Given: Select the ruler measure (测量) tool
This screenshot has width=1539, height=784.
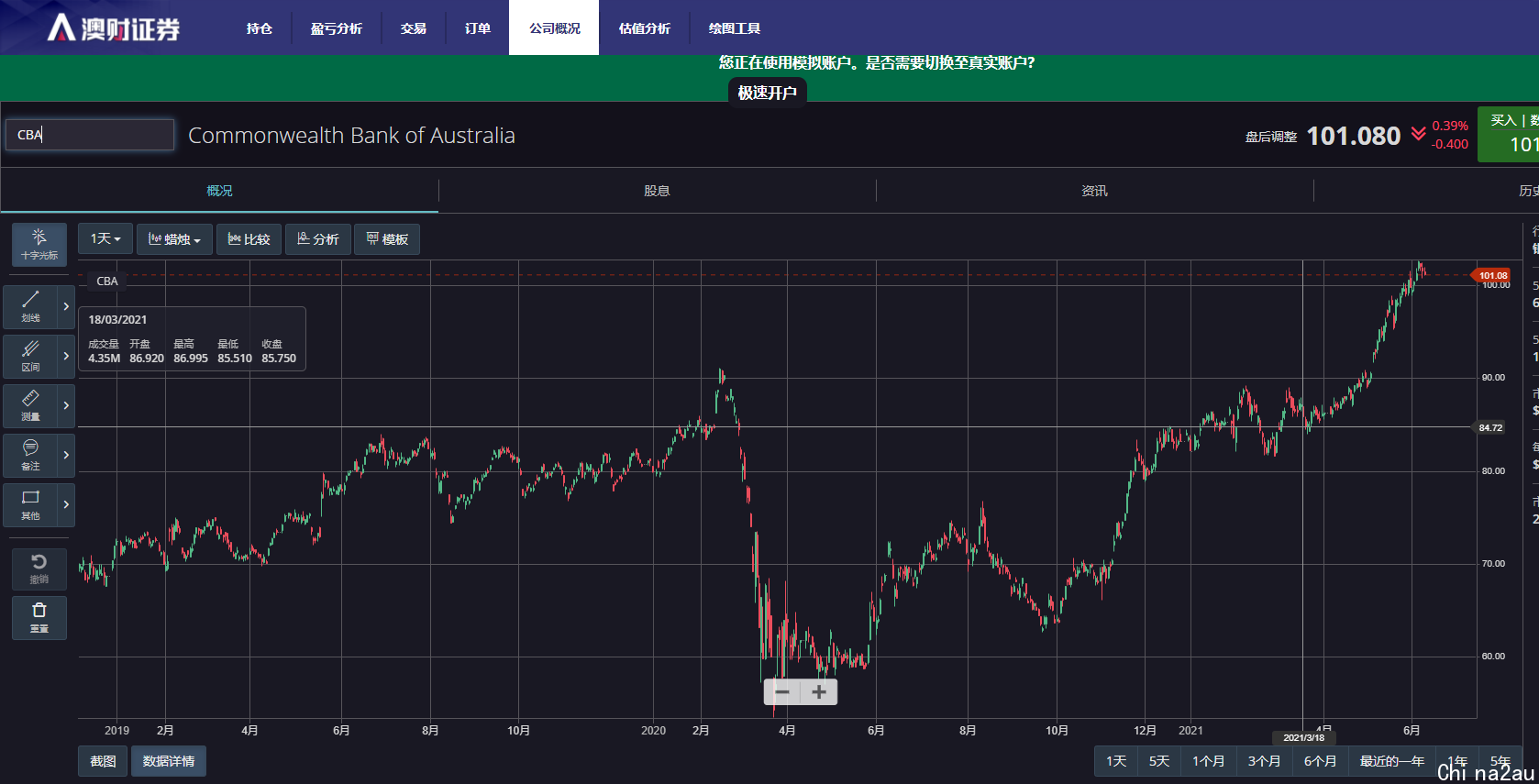Looking at the screenshot, I should click(x=30, y=405).
